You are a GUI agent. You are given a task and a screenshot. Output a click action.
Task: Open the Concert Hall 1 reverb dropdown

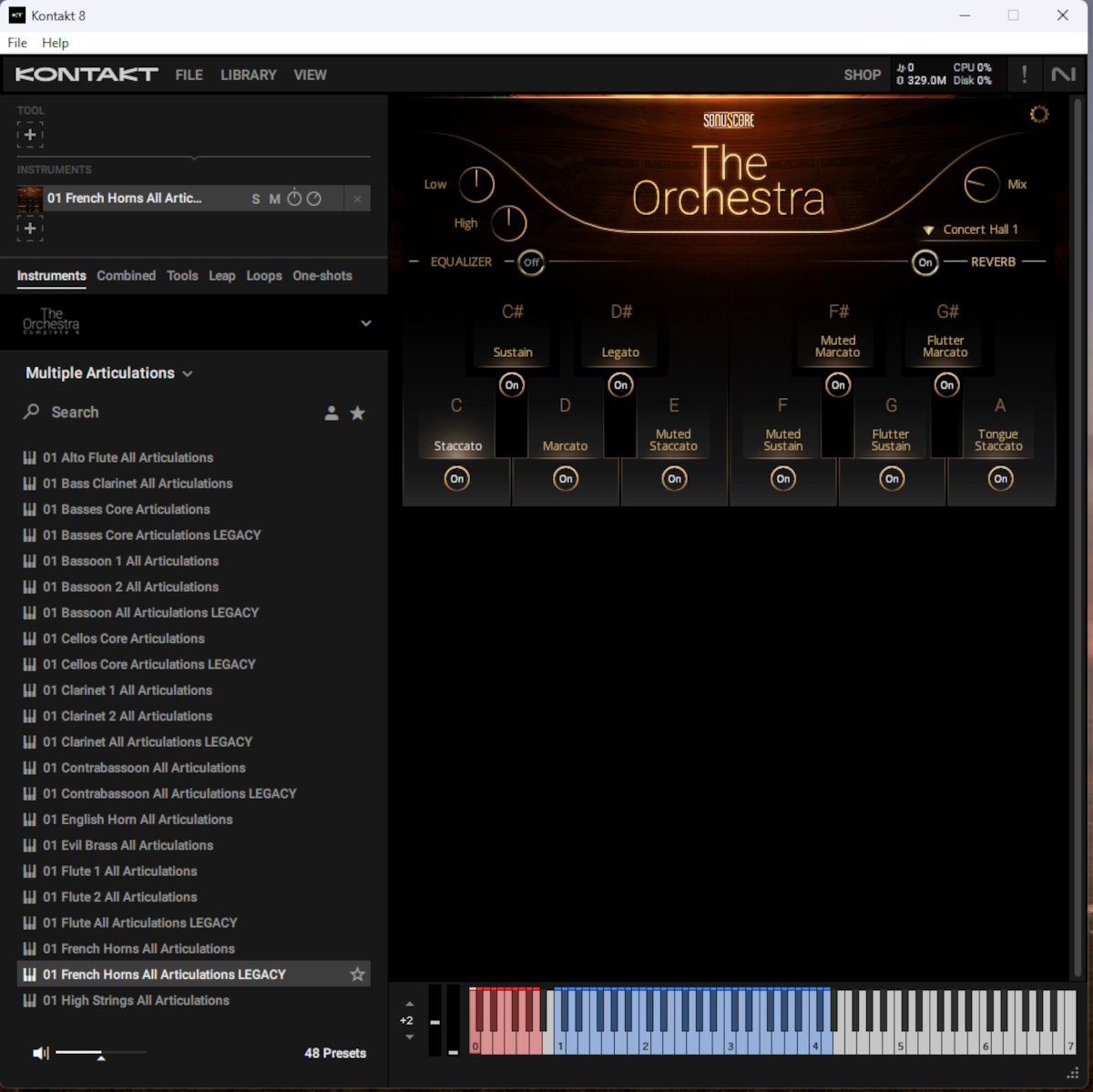[x=971, y=230]
